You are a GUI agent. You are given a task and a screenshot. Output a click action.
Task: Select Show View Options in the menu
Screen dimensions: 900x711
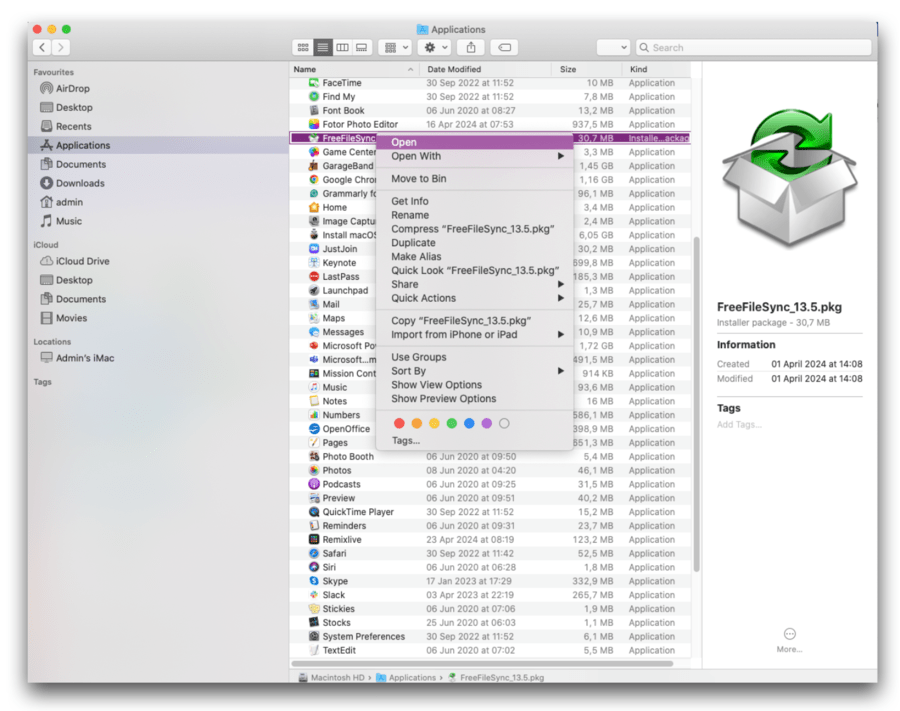[x=436, y=384]
